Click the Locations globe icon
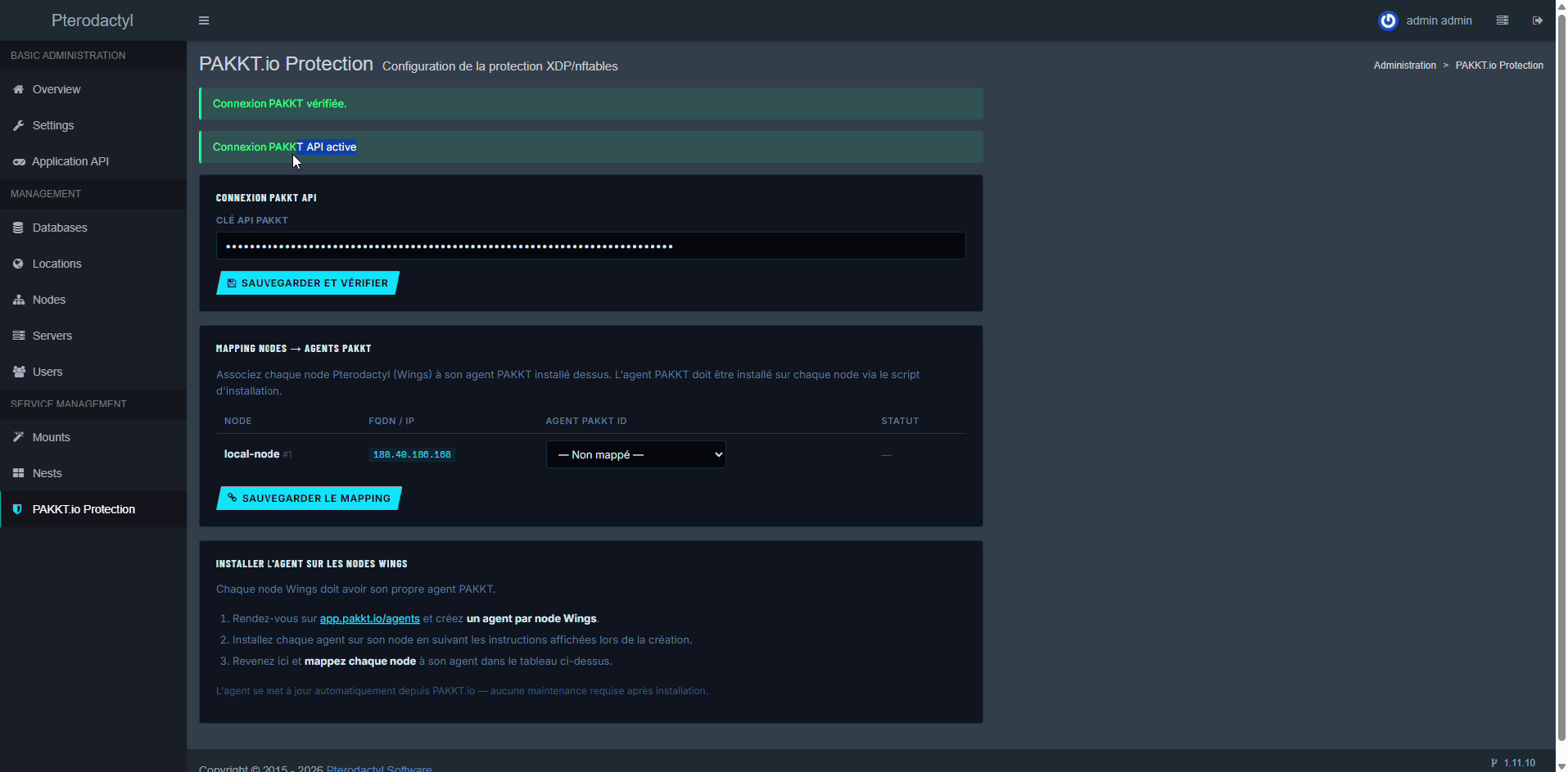Viewport: 1568px width, 772px height. tap(18, 264)
